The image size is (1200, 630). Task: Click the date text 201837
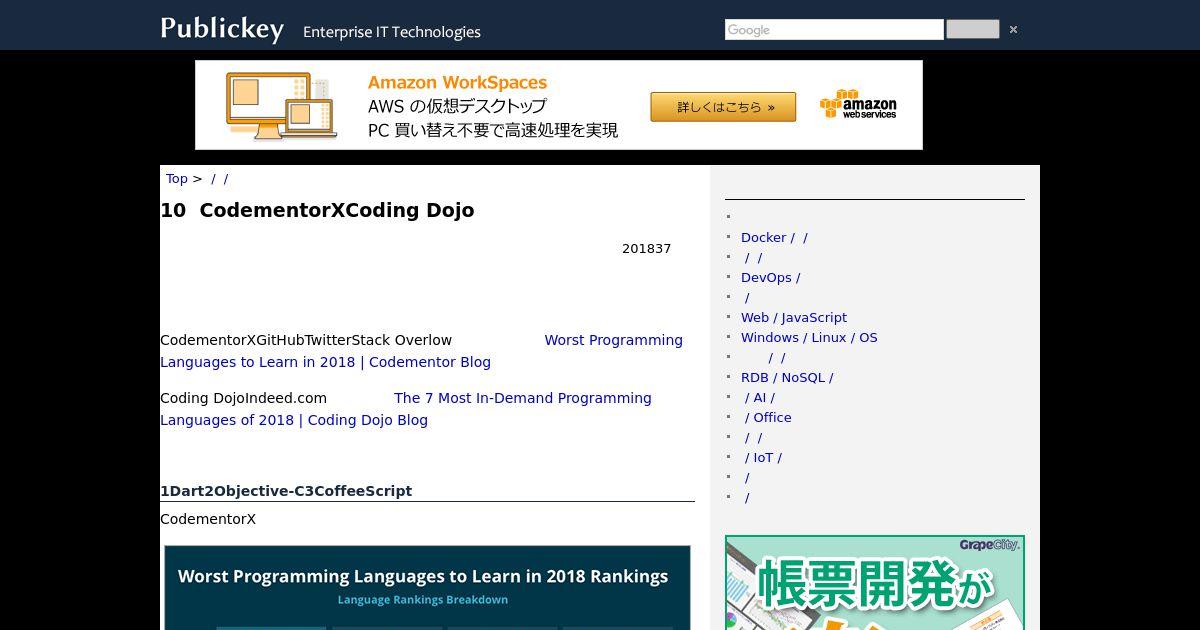646,249
